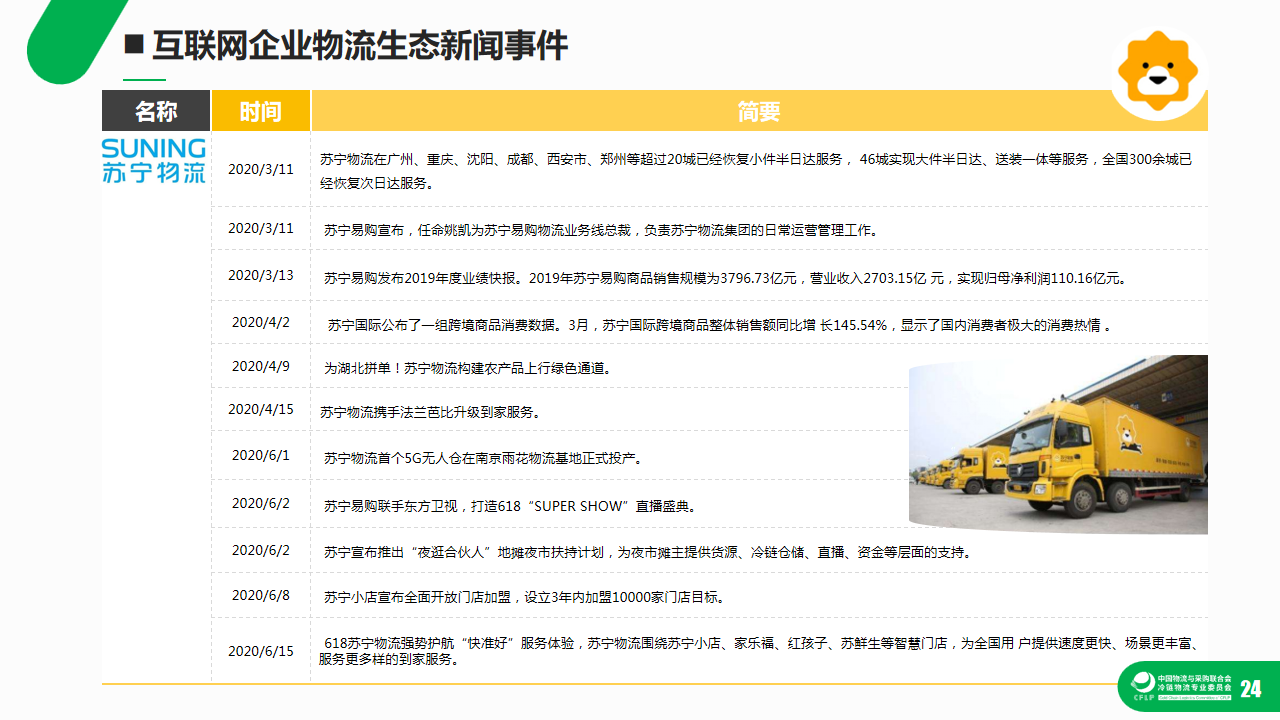Select the 时间 column header
Image resolution: width=1280 pixels, height=720 pixels.
[260, 111]
